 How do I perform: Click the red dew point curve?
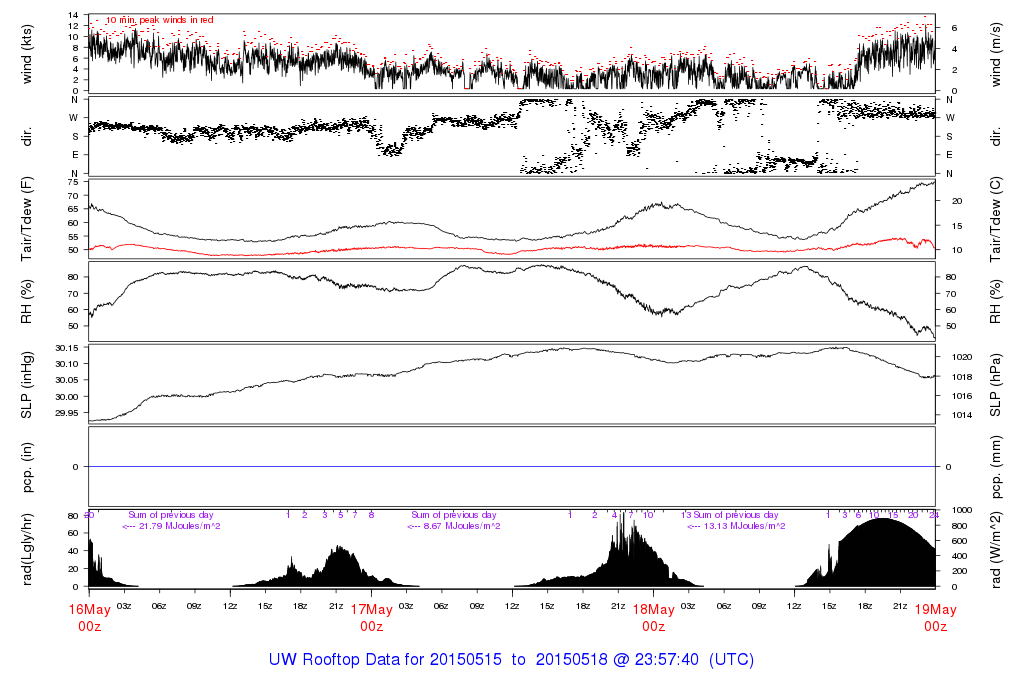click(512, 248)
